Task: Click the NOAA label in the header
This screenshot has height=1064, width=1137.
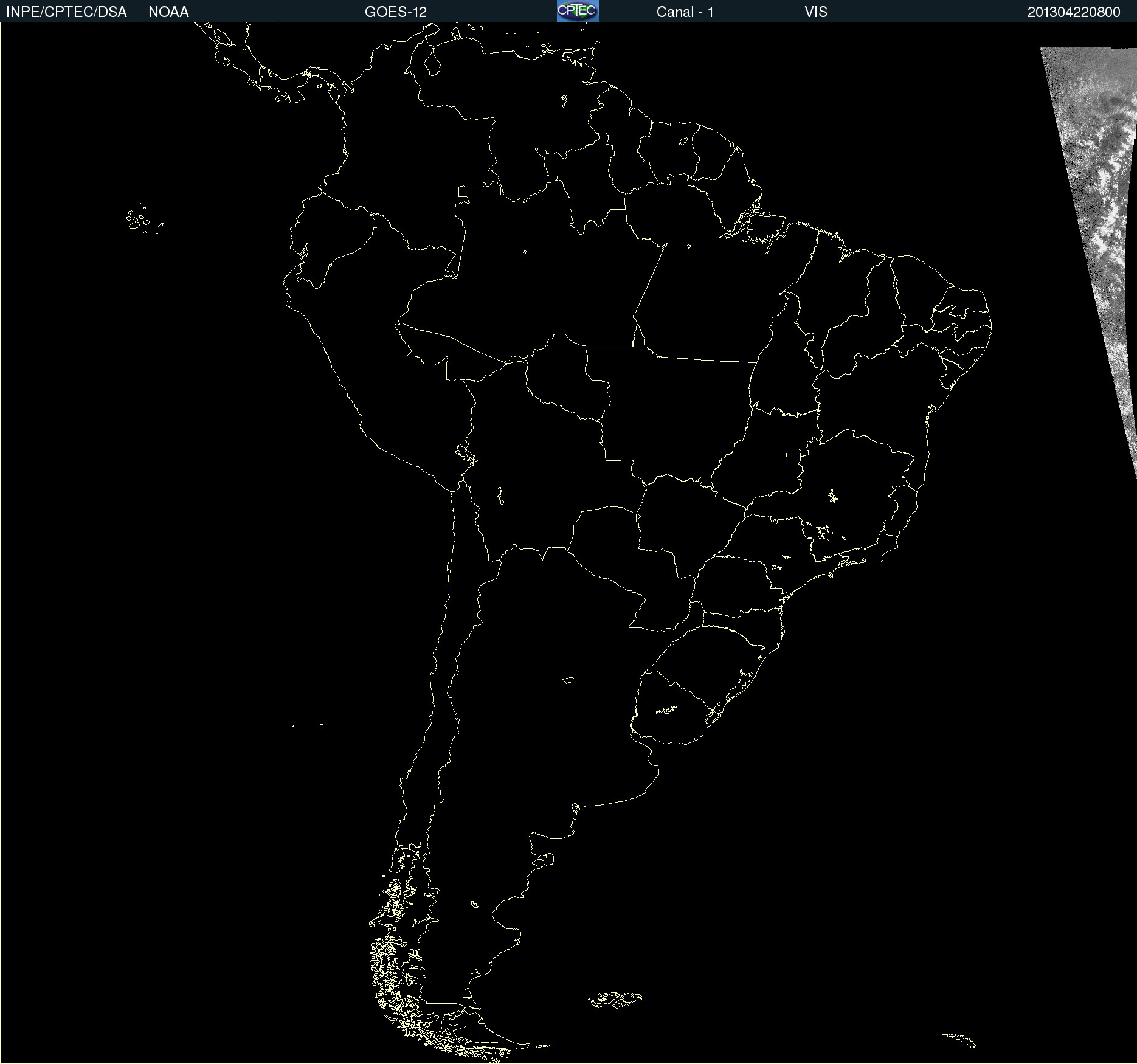Action: pyautogui.click(x=168, y=12)
